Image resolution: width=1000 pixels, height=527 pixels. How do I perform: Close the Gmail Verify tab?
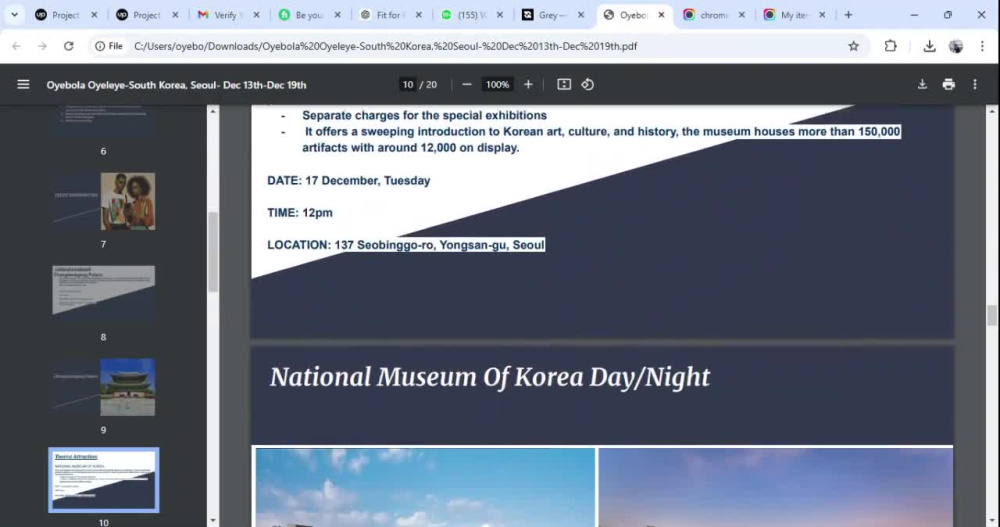256,15
